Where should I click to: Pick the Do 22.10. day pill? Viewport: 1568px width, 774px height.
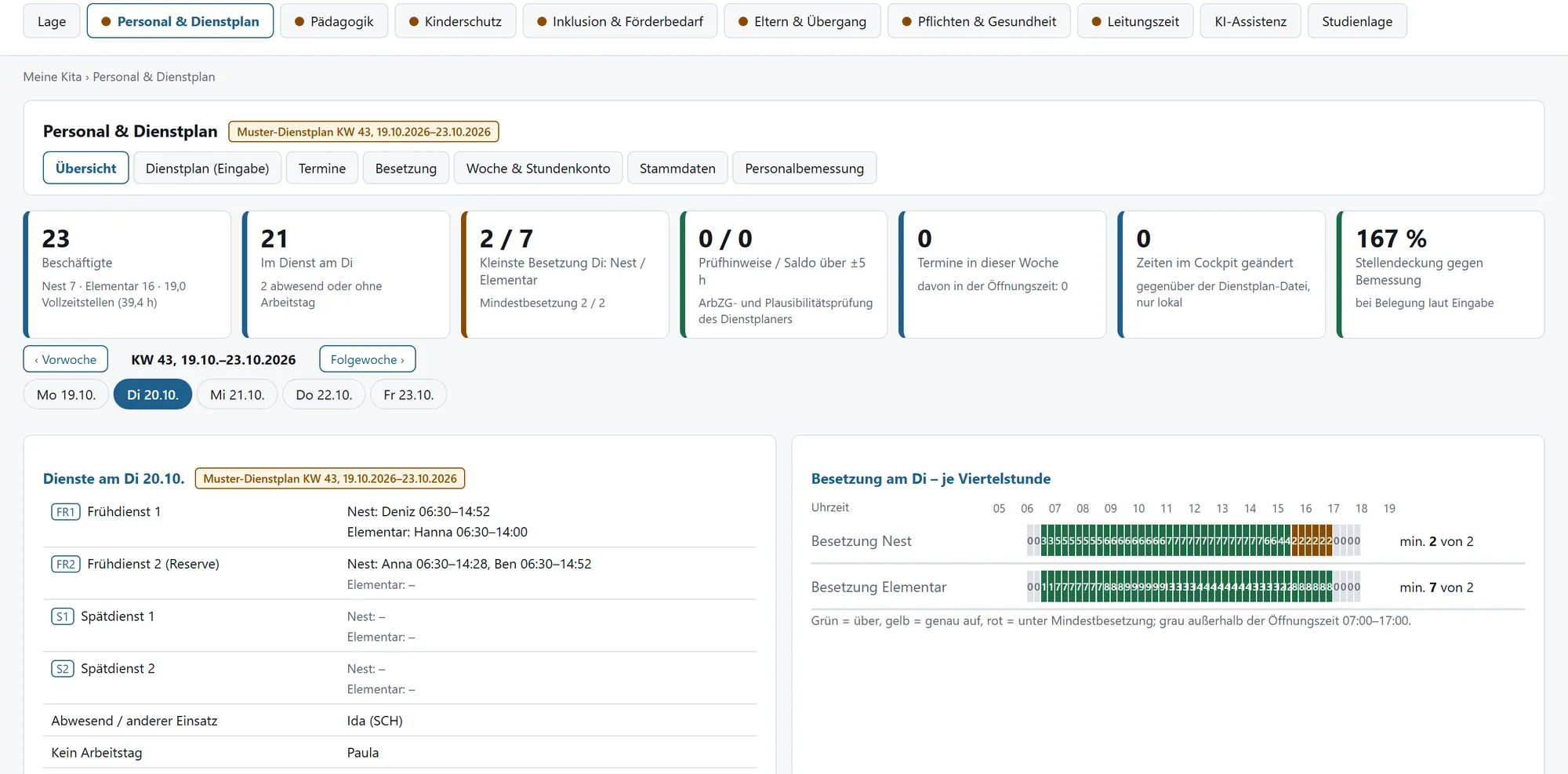tap(324, 395)
